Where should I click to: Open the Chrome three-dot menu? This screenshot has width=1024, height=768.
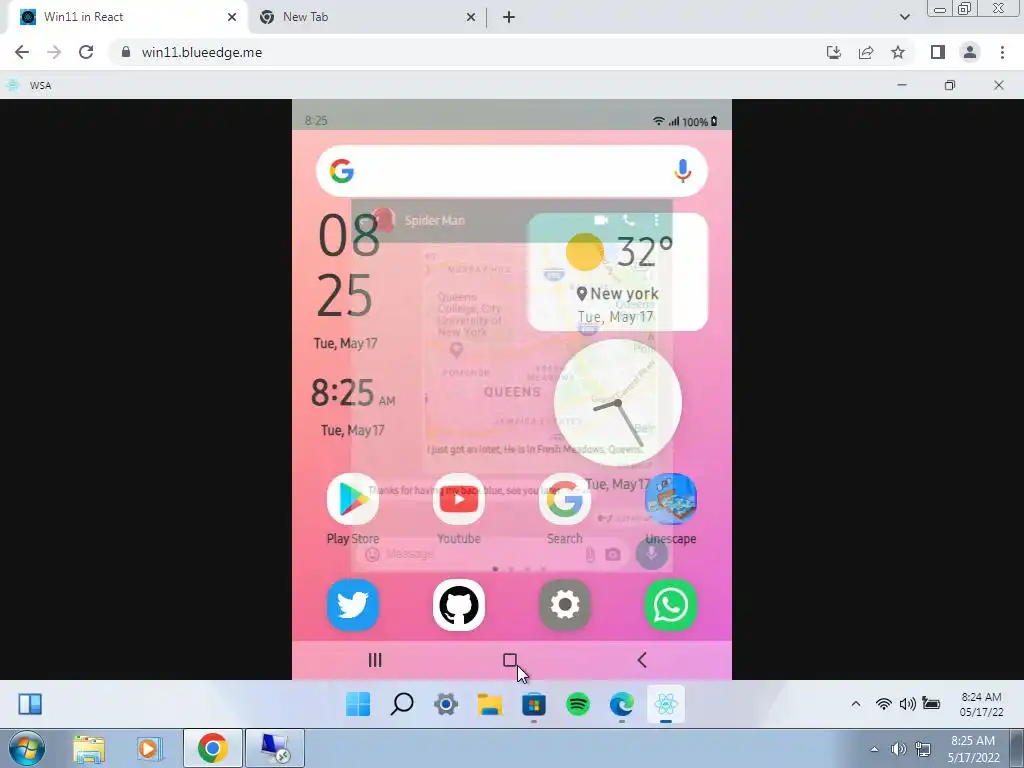coord(1002,52)
